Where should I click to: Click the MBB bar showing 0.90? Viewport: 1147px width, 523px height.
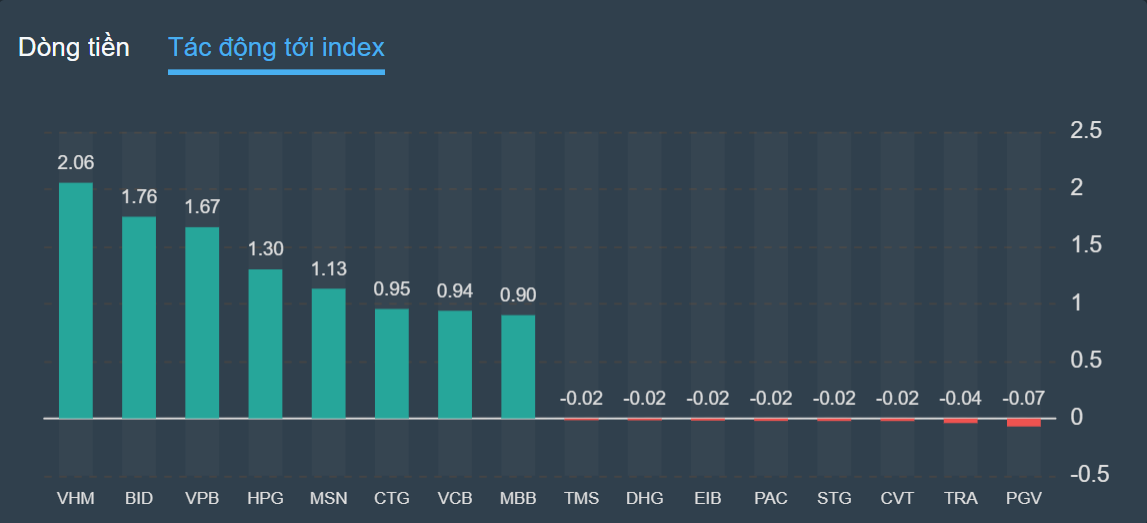518,366
